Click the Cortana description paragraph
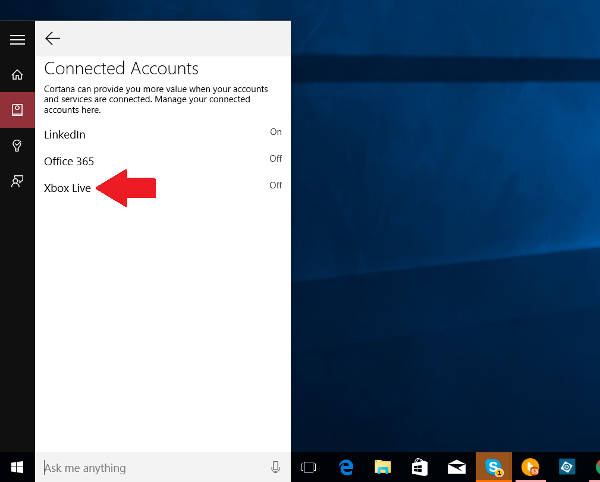Viewport: 600px width, 482px height. click(156, 99)
